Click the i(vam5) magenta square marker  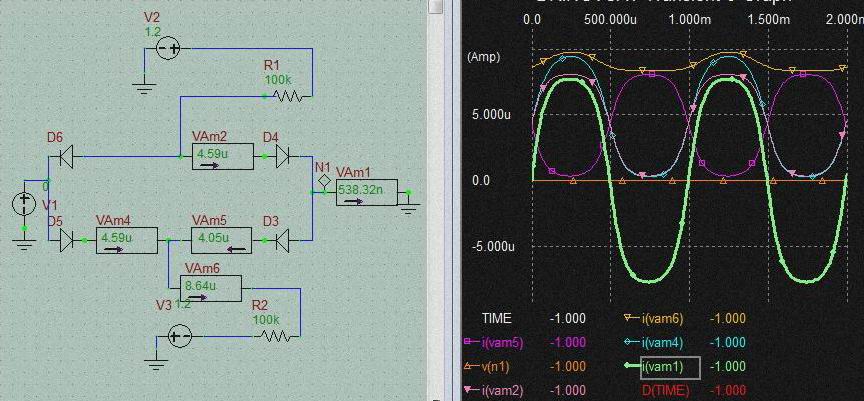tap(469, 342)
